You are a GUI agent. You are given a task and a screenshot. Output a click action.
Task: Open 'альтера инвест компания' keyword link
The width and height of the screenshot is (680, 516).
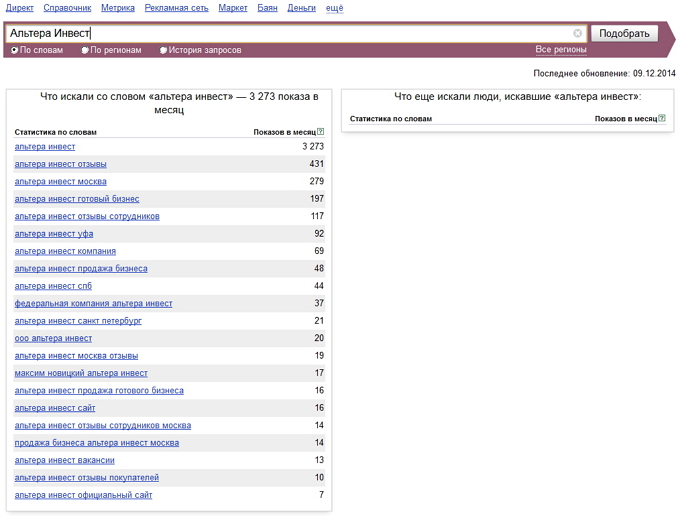(x=65, y=251)
